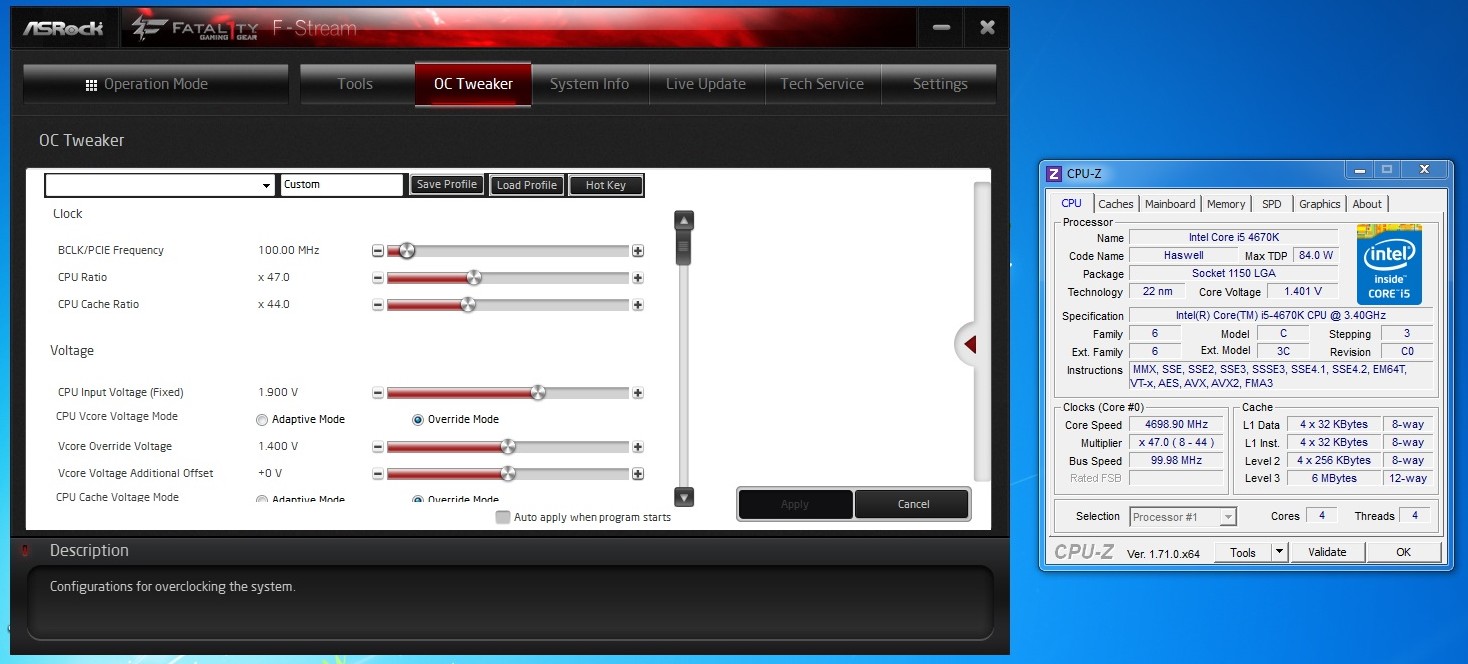1468x664 pixels.
Task: Decrease Vcore Override Voltage with minus icon
Action: (378, 447)
